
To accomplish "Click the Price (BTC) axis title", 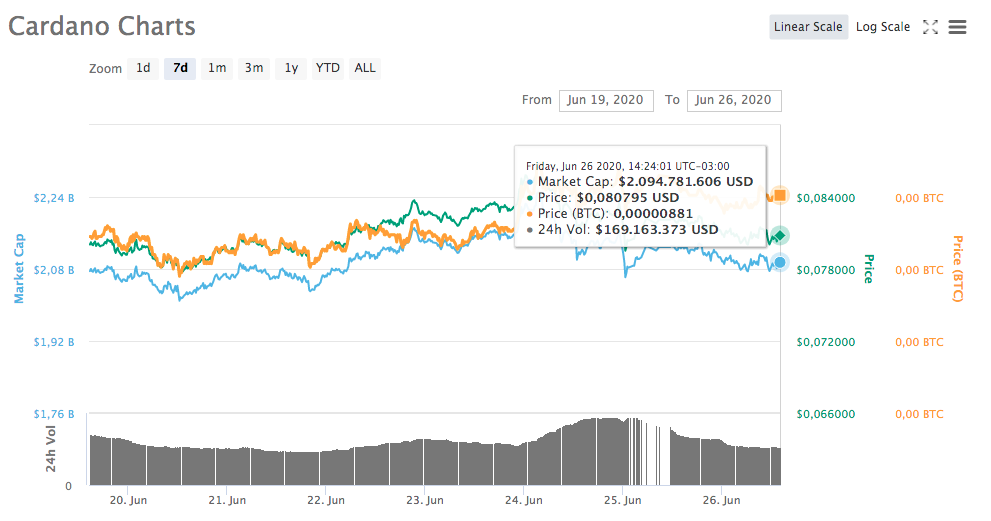I will click(958, 269).
